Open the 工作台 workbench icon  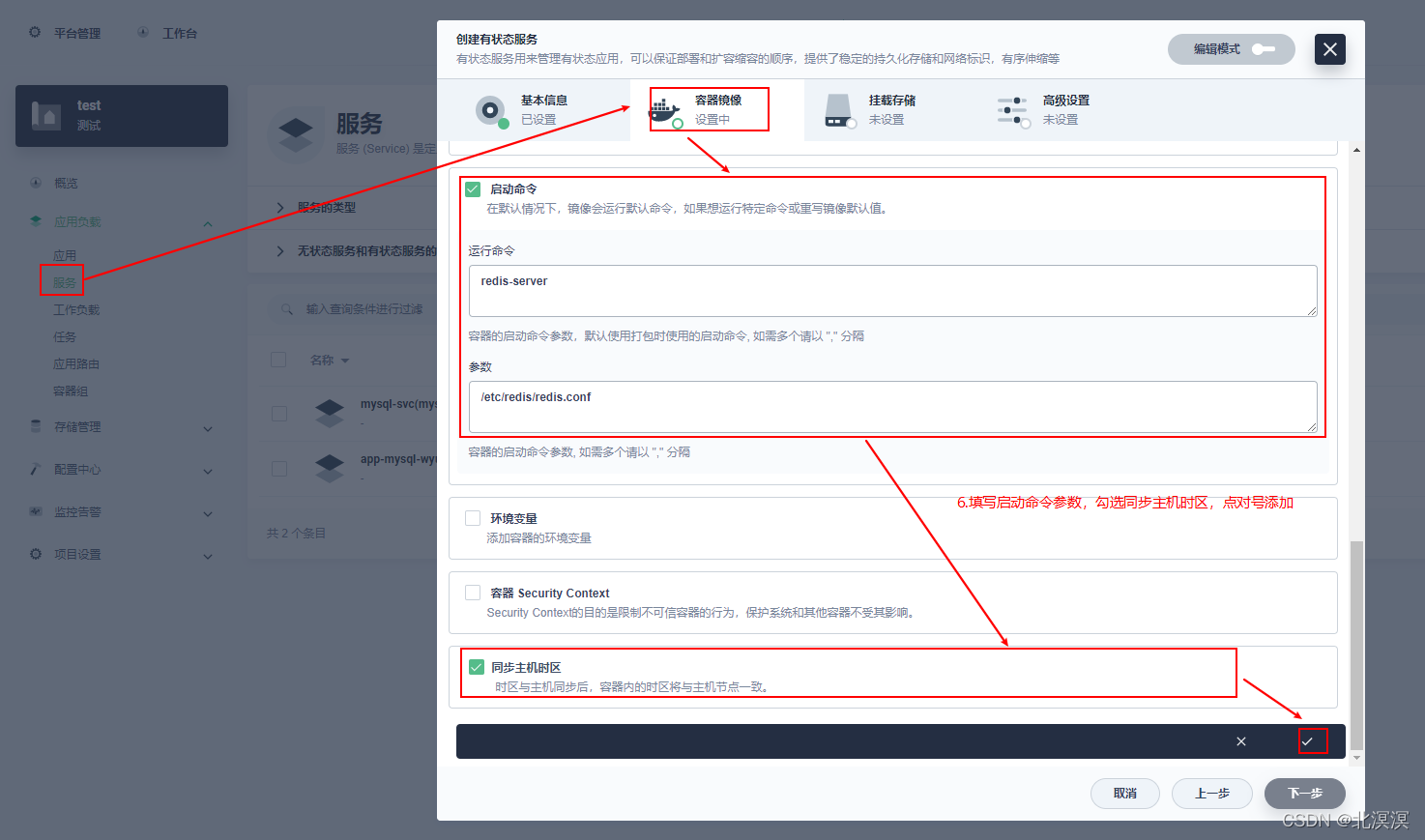pos(143,32)
